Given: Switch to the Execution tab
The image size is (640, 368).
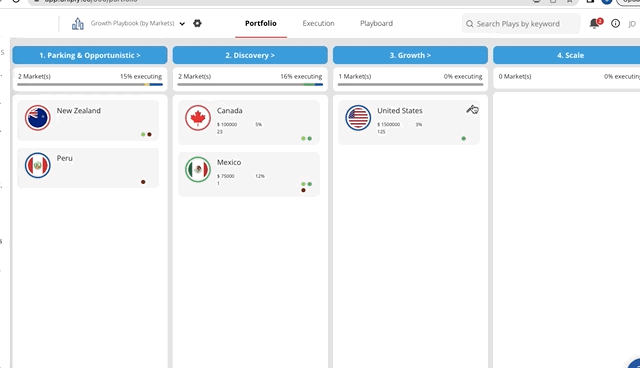Looking at the screenshot, I should pos(318,23).
